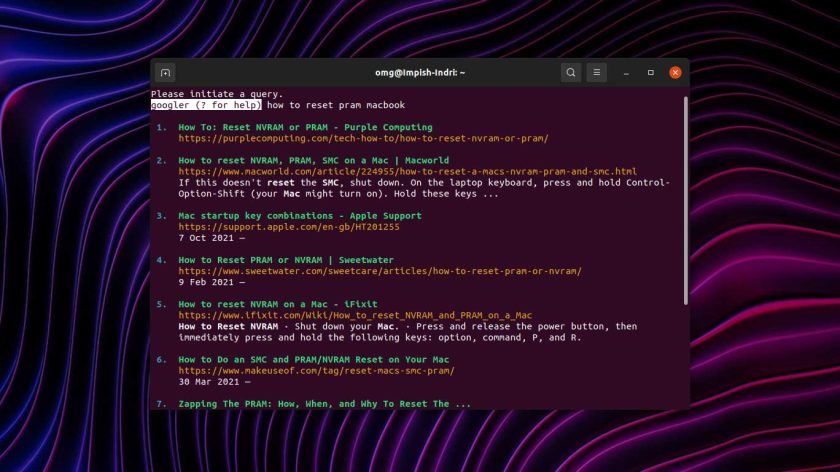Maximize the terminal window
The width and height of the screenshot is (840, 472).
(650, 72)
